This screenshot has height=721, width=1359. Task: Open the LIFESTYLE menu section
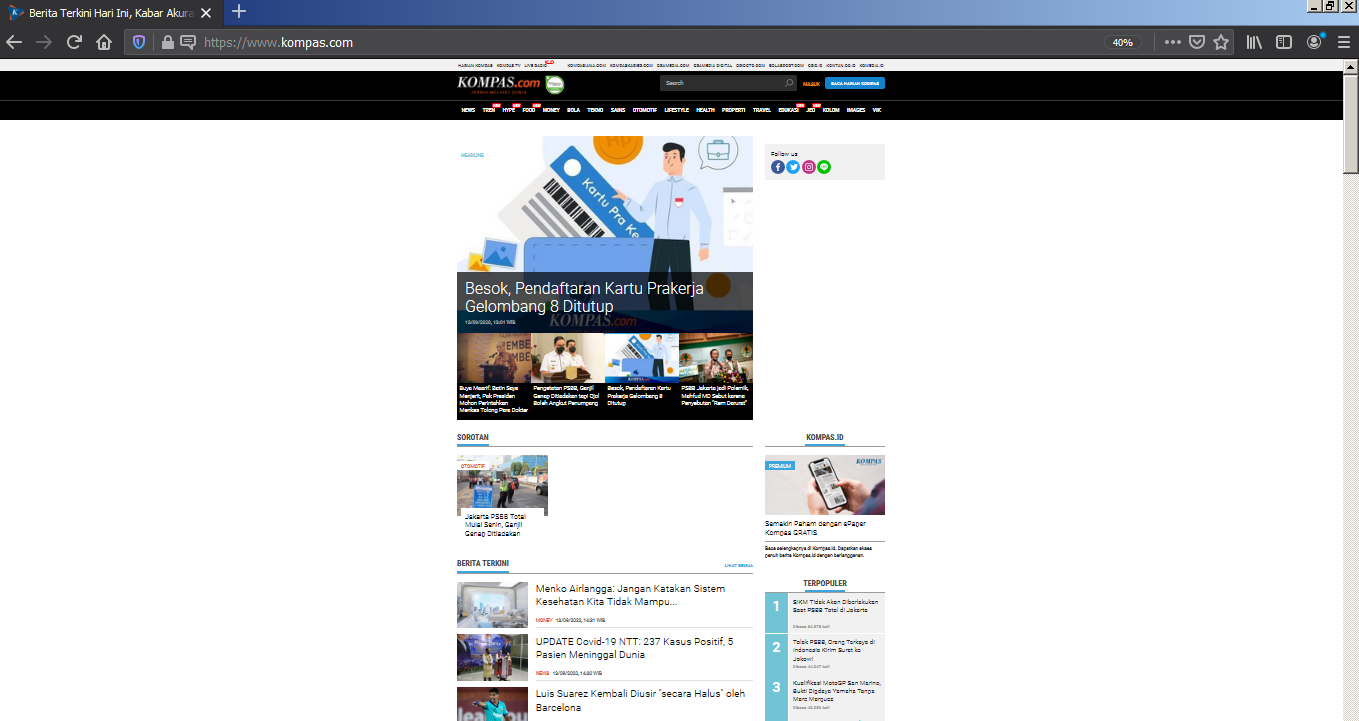(x=677, y=110)
